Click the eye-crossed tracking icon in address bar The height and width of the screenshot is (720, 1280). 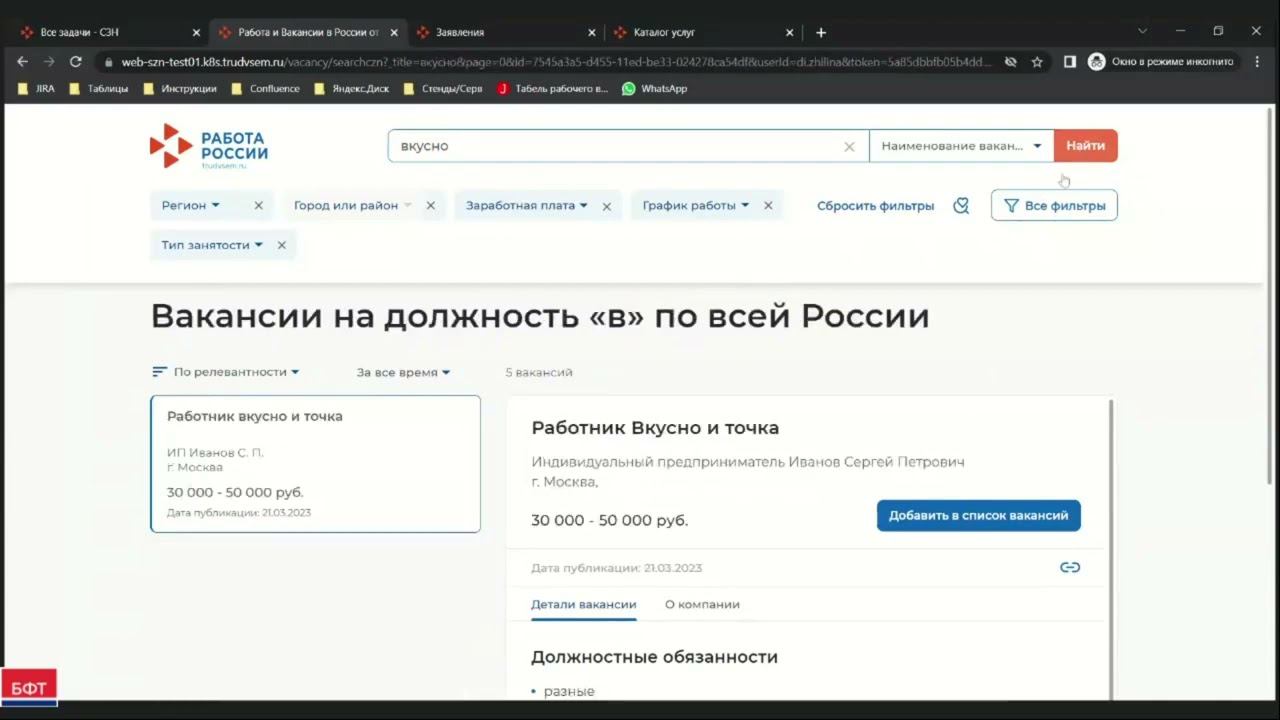coord(1011,62)
